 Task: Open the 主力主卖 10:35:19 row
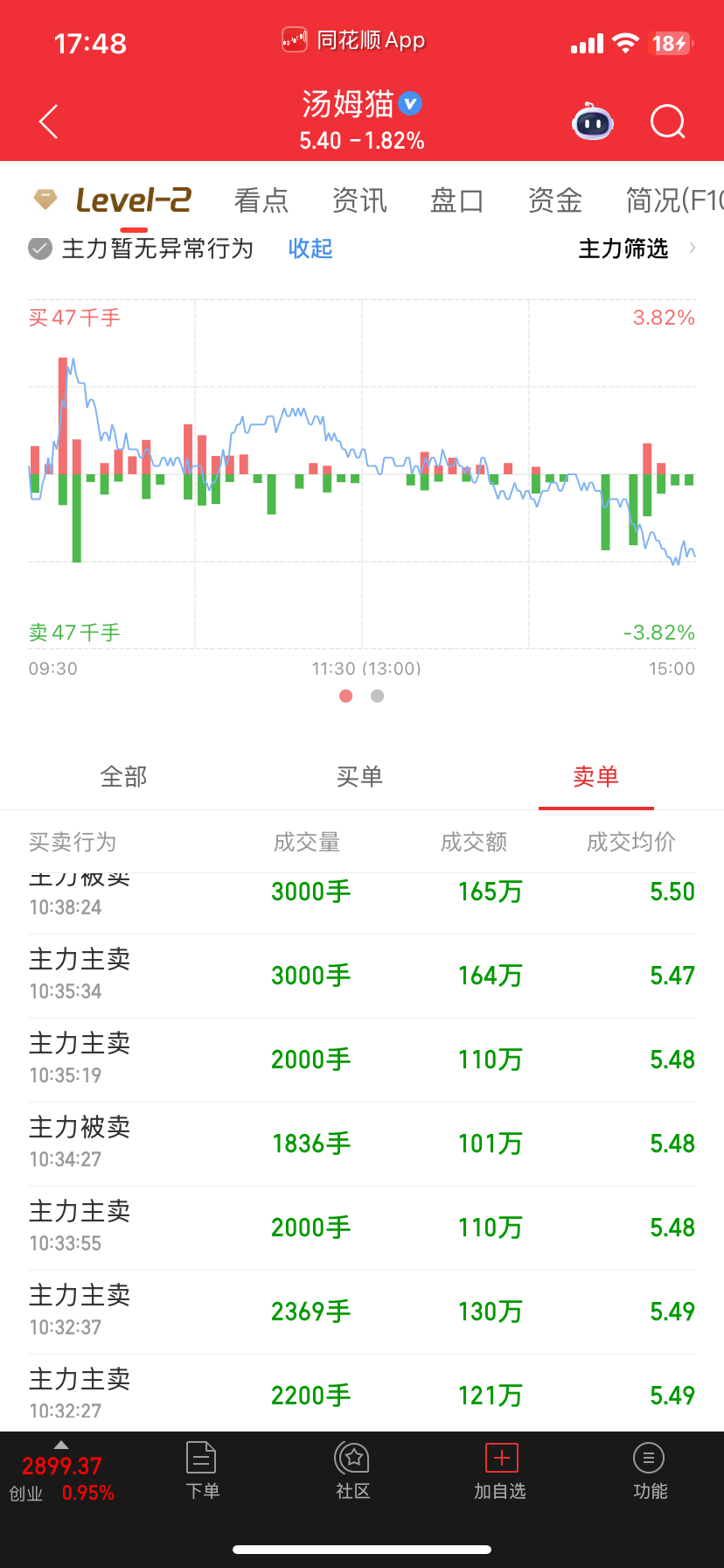pos(362,1060)
